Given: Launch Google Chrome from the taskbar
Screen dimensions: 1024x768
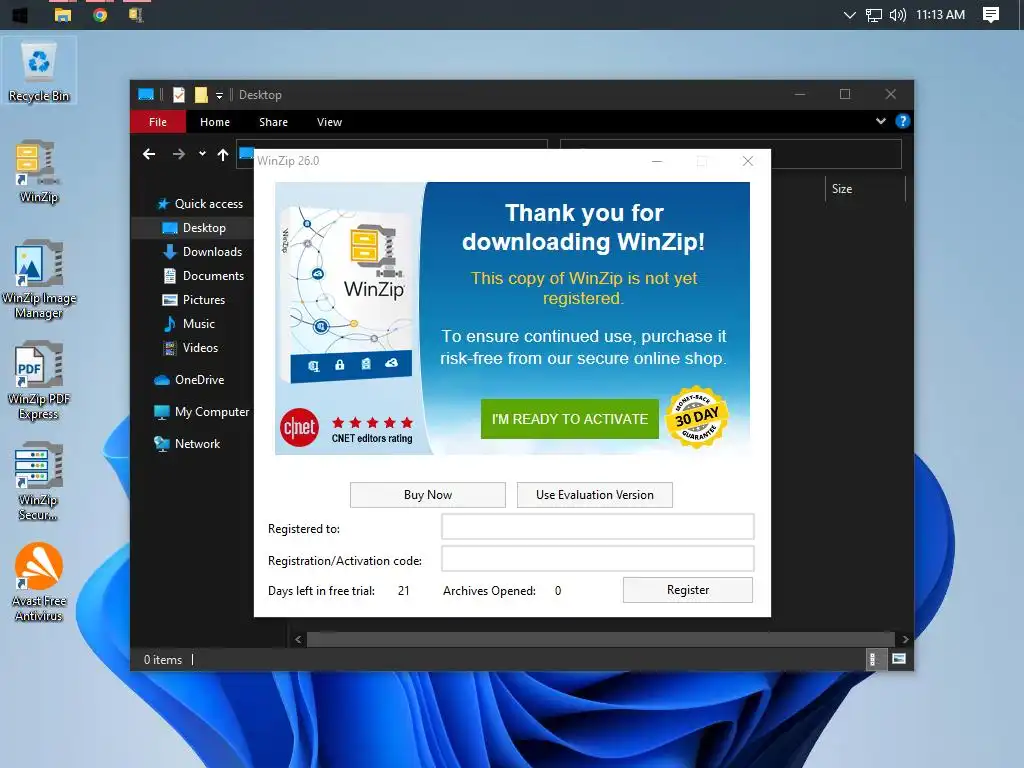Looking at the screenshot, I should coord(100,14).
